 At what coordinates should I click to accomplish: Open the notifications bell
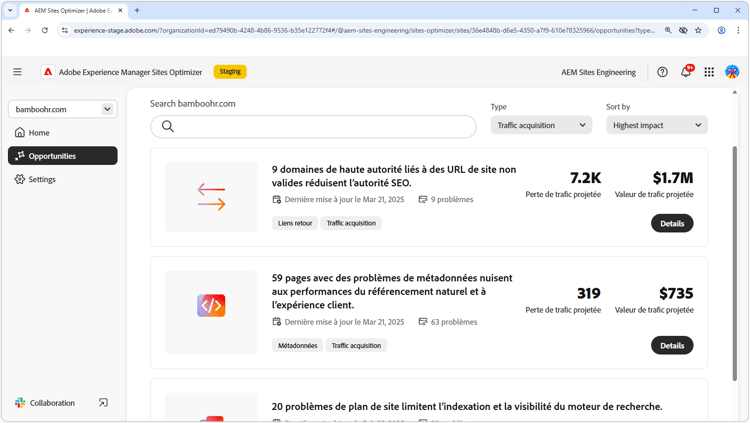click(686, 71)
